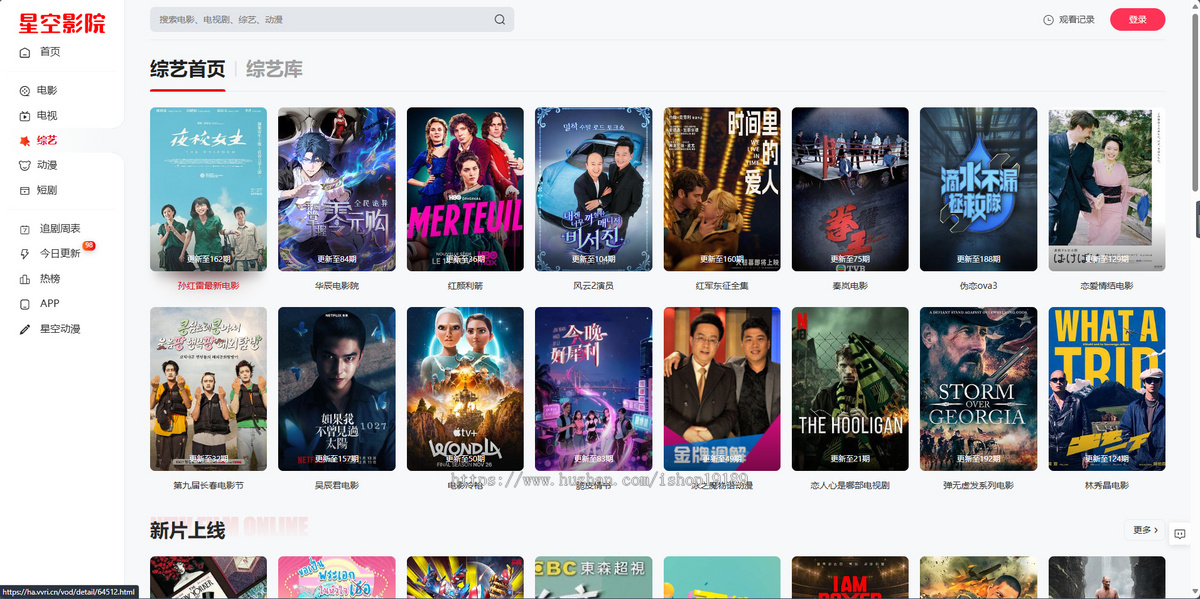Viewport: 1200px width, 599px height.
Task: Open the 热榜 chart icon
Action: 25,279
